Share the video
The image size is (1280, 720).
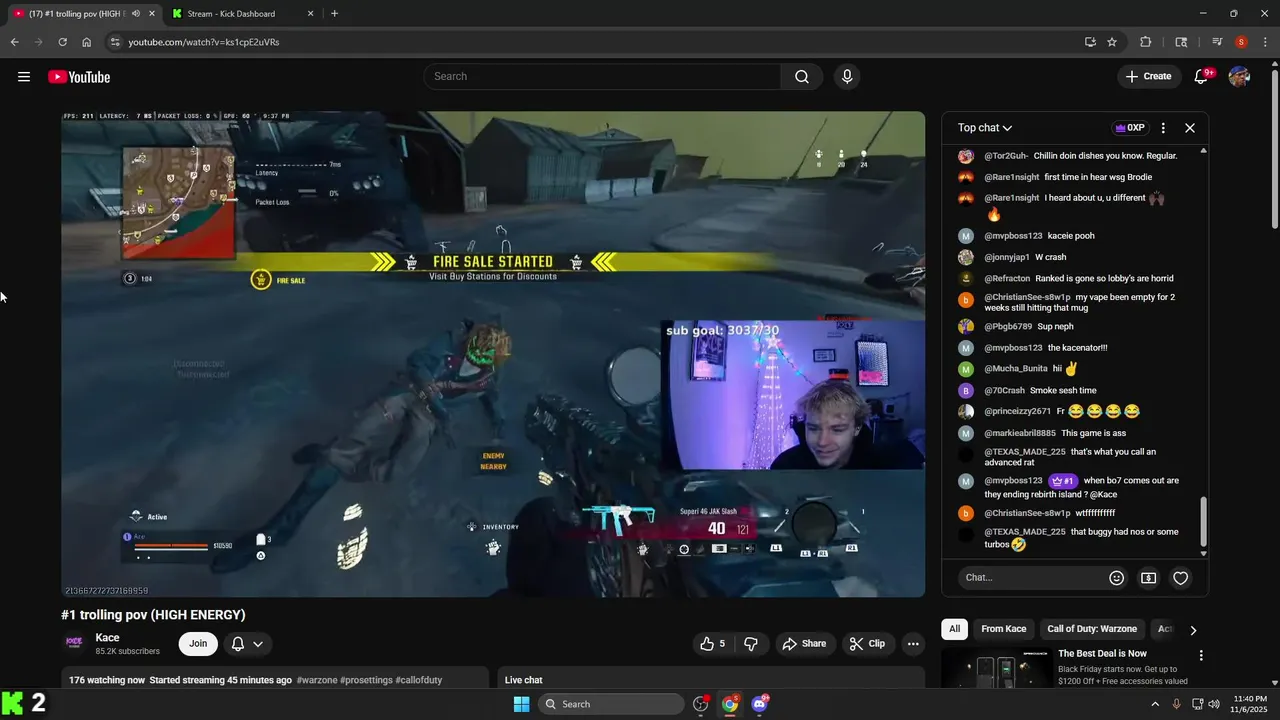tap(804, 644)
